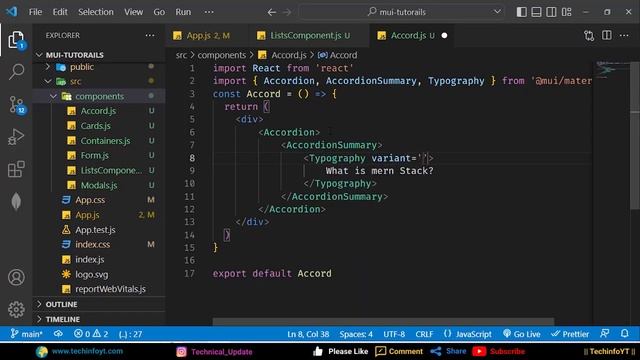Open reportWebVitals.js in the explorer tree

(x=110, y=289)
